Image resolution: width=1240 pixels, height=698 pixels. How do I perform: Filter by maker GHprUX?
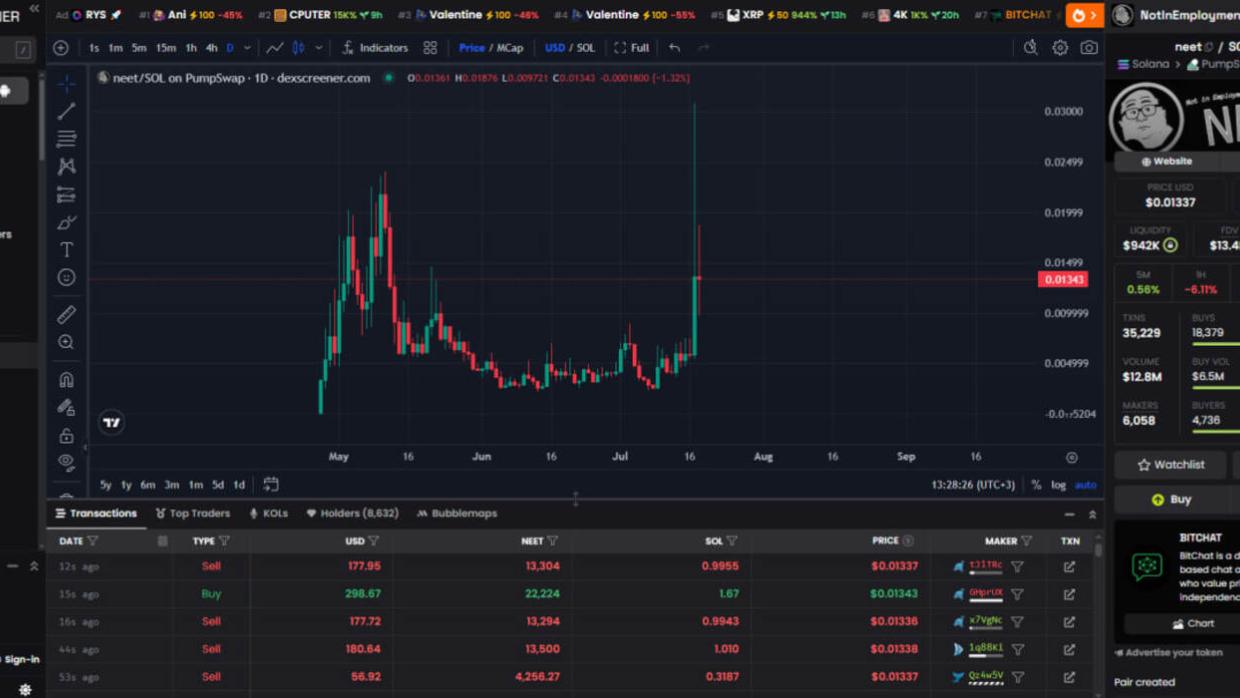click(x=1017, y=594)
